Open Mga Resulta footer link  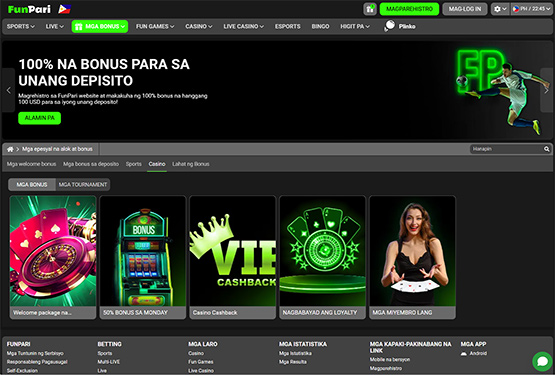pos(293,362)
